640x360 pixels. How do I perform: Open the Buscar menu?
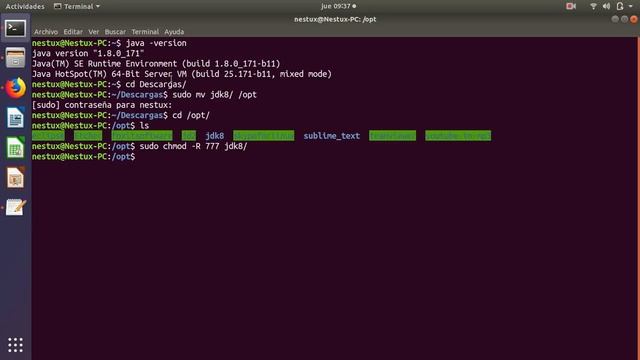pyautogui.click(x=115, y=31)
